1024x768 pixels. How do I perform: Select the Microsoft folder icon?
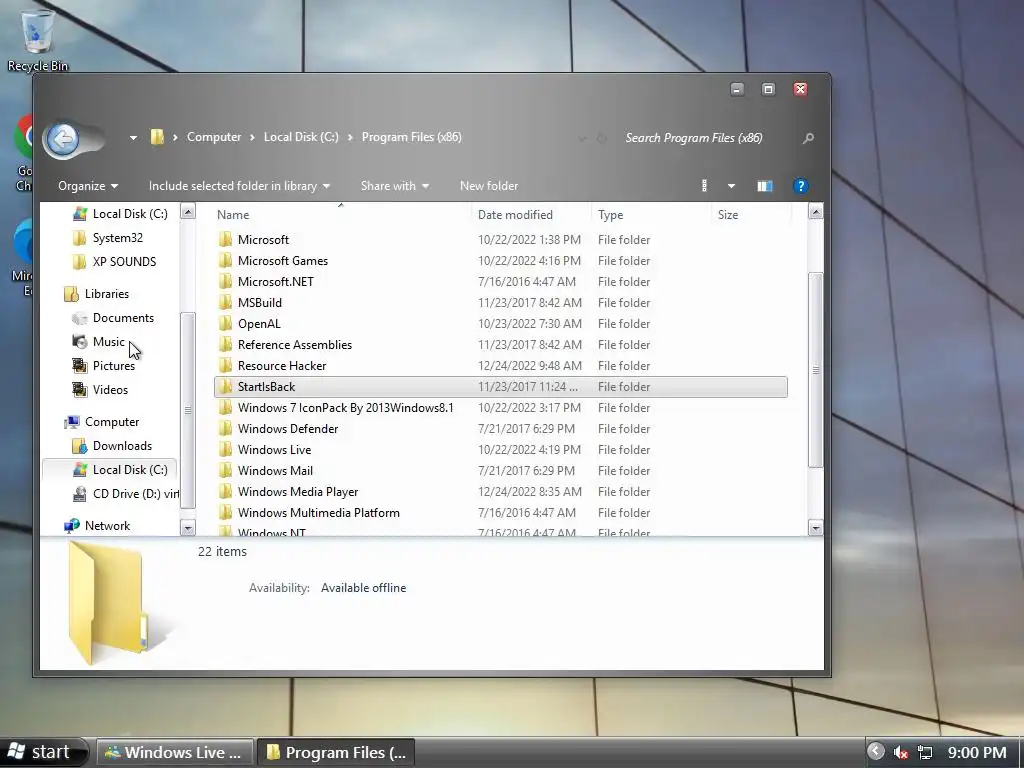(x=225, y=239)
